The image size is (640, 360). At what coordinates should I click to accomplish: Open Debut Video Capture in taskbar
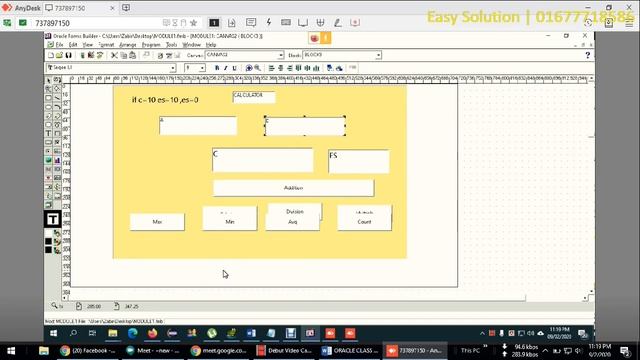pos(284,351)
